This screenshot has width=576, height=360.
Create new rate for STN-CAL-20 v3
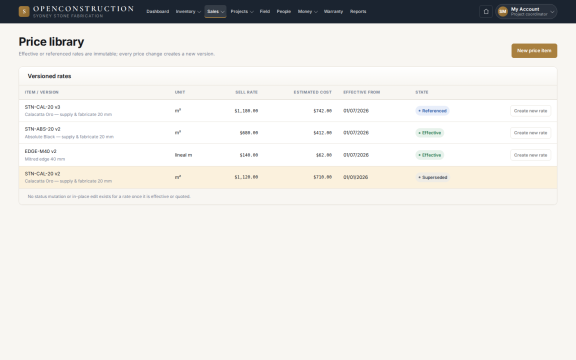pos(530,111)
